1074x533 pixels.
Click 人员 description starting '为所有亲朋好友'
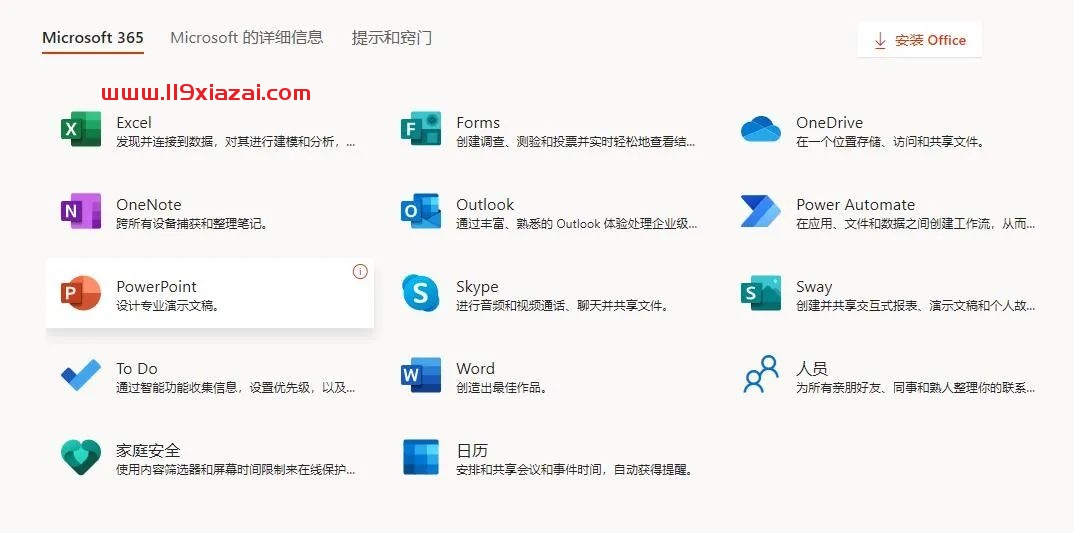coord(916,388)
